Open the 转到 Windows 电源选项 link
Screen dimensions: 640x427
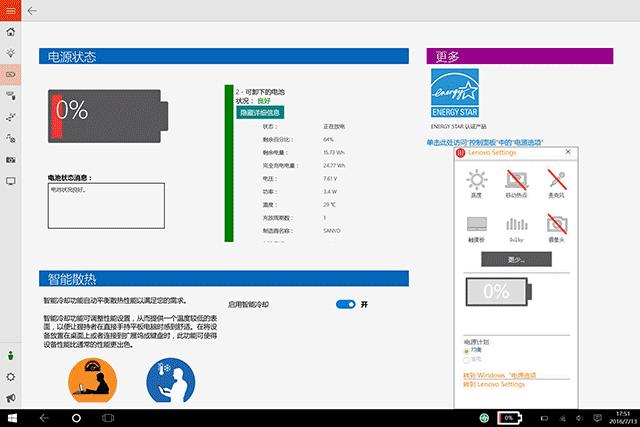click(x=500, y=375)
